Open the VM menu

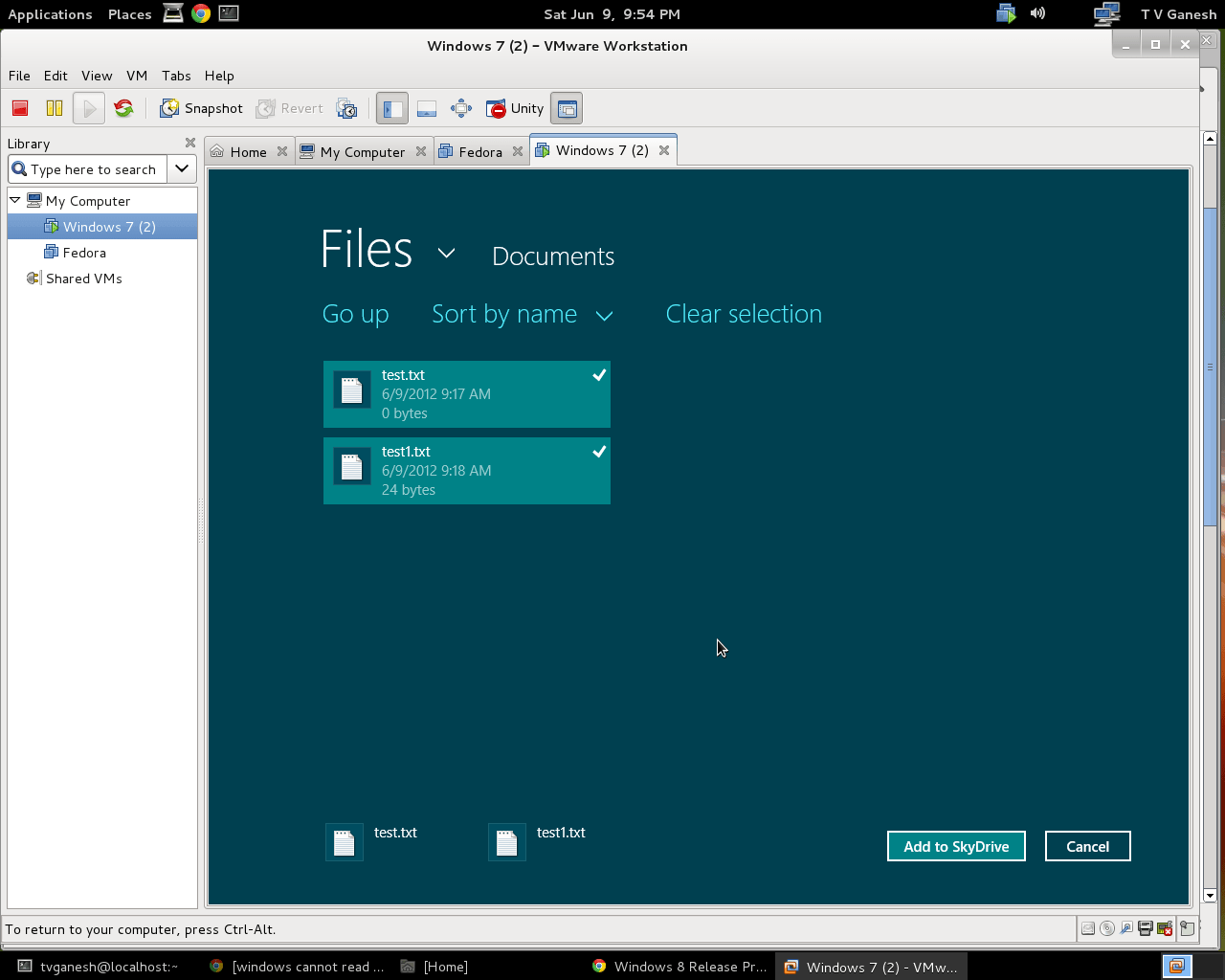(x=137, y=76)
